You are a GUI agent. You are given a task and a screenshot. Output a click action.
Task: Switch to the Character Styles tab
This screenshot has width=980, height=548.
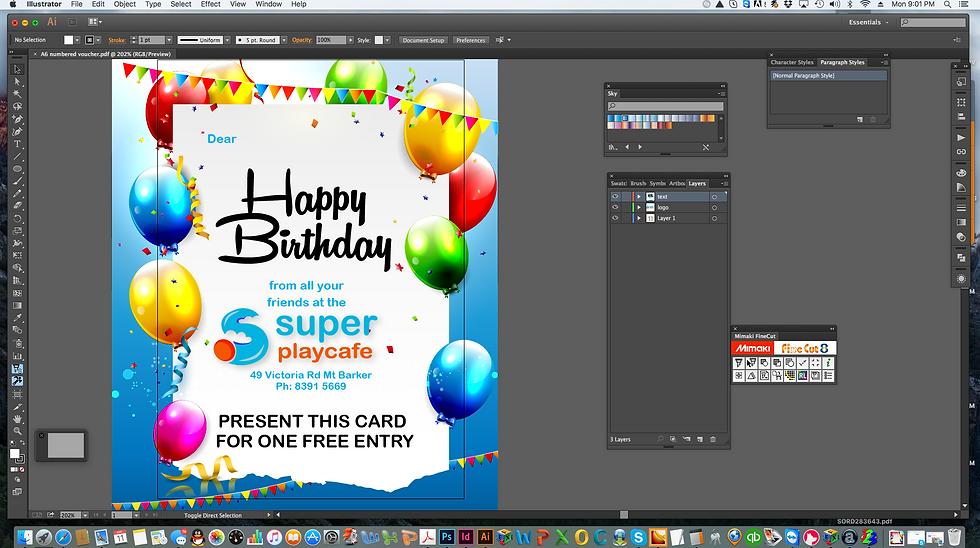(792, 62)
